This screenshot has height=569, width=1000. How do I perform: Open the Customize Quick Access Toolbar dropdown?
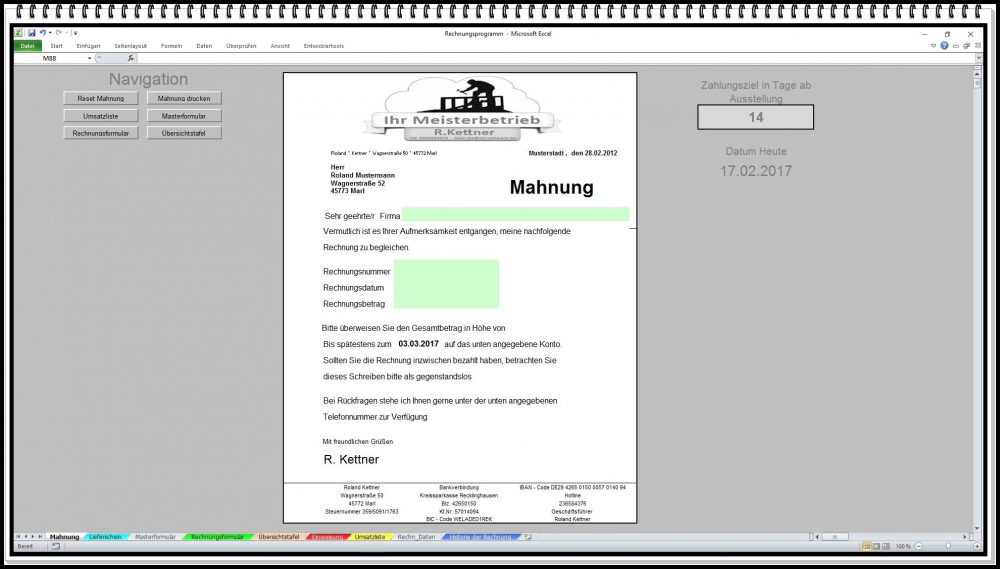point(75,33)
